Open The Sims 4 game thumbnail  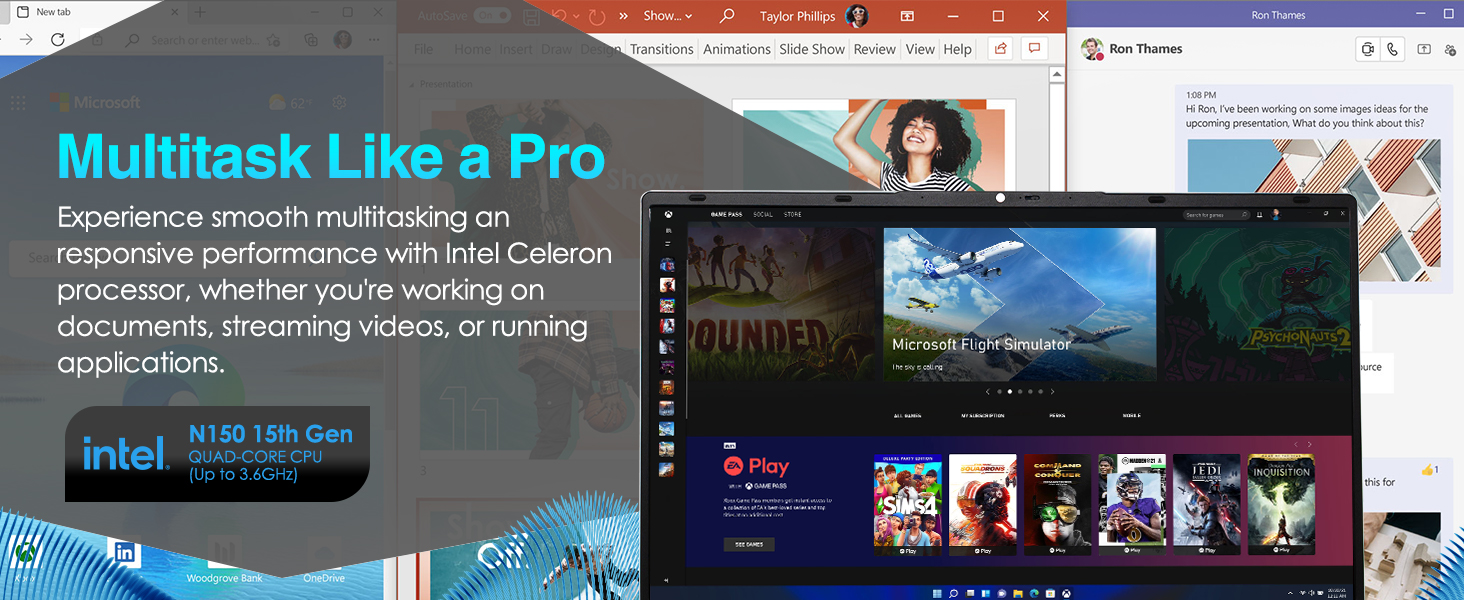pyautogui.click(x=907, y=505)
